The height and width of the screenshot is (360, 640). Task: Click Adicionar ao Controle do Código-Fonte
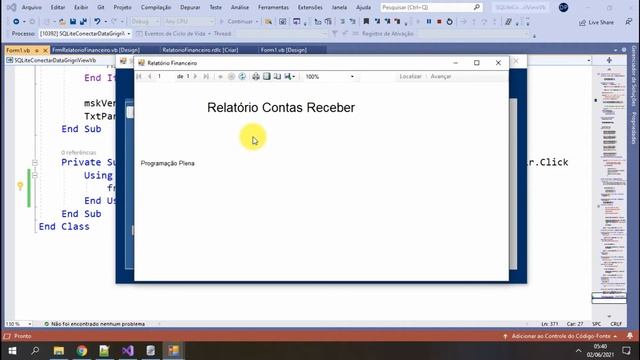pyautogui.click(x=560, y=336)
